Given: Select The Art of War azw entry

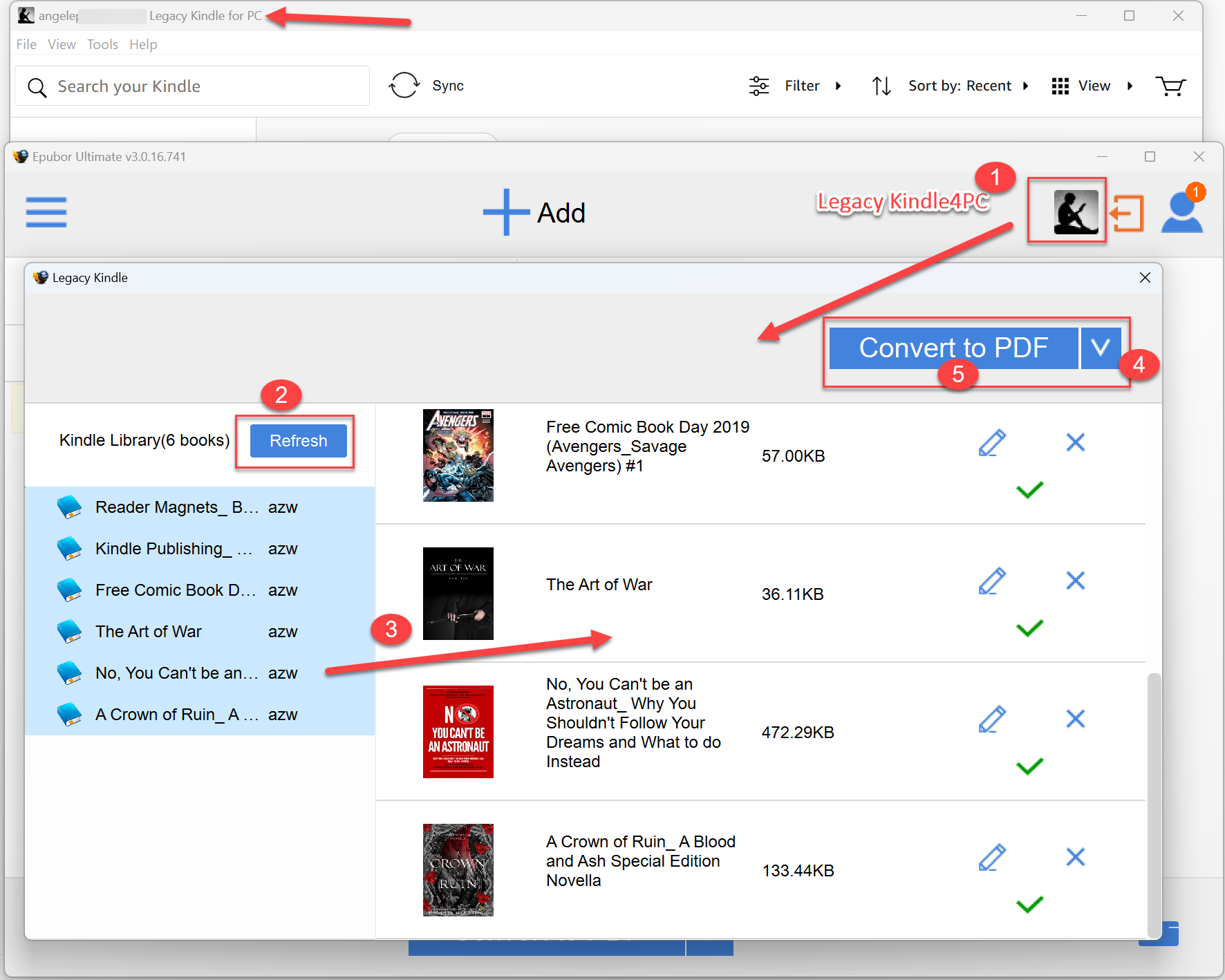Looking at the screenshot, I should (200, 632).
